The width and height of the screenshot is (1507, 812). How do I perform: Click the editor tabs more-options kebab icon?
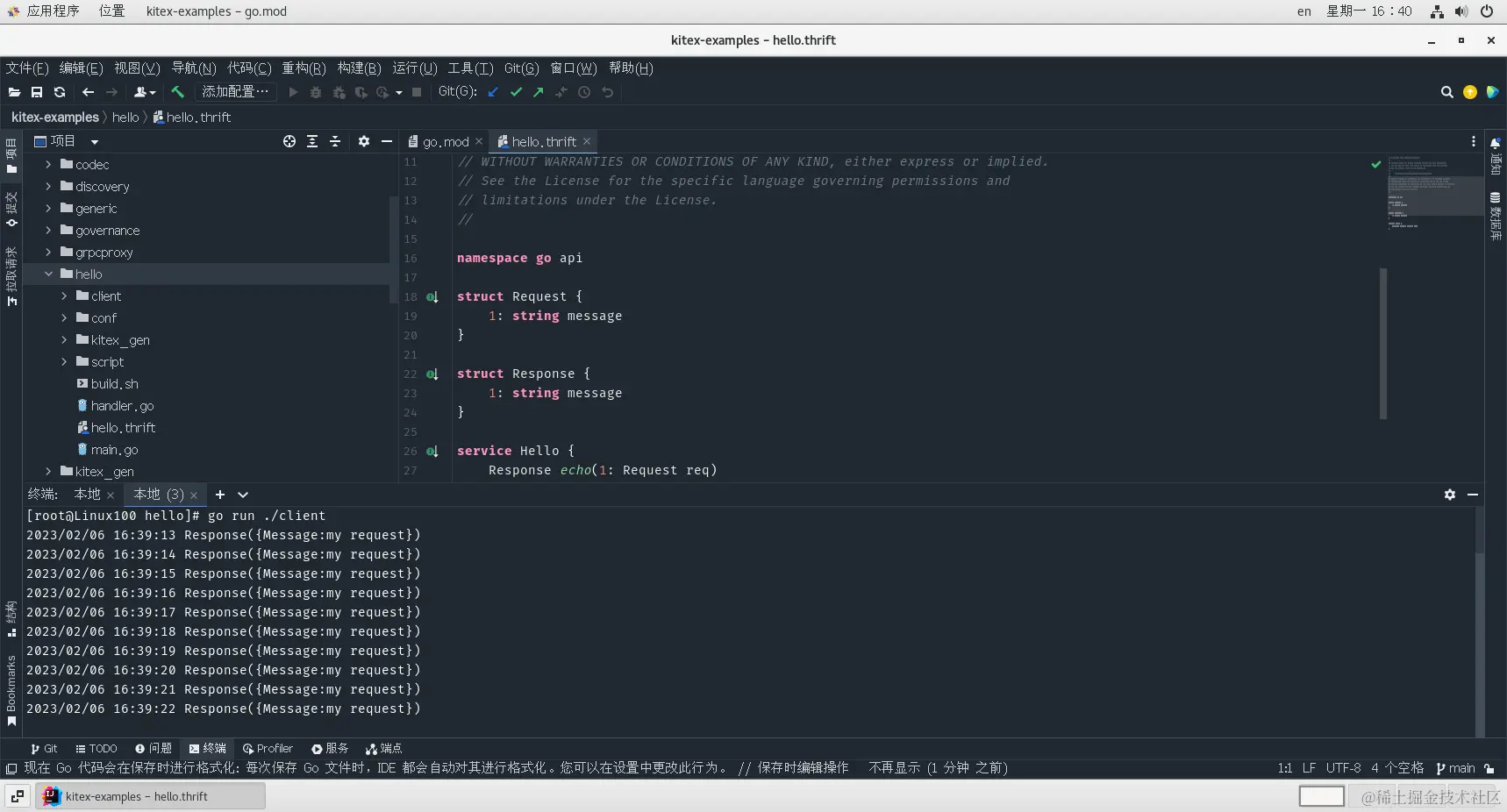pyautogui.click(x=1474, y=141)
